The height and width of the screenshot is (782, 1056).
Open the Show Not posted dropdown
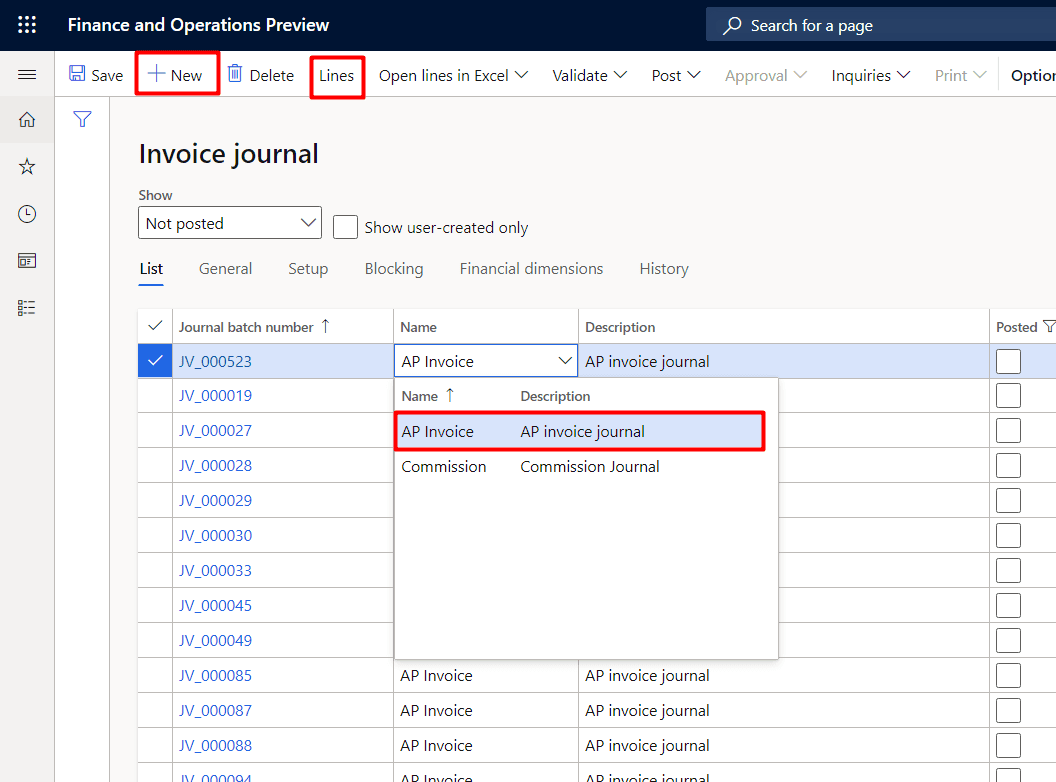[x=229, y=223]
